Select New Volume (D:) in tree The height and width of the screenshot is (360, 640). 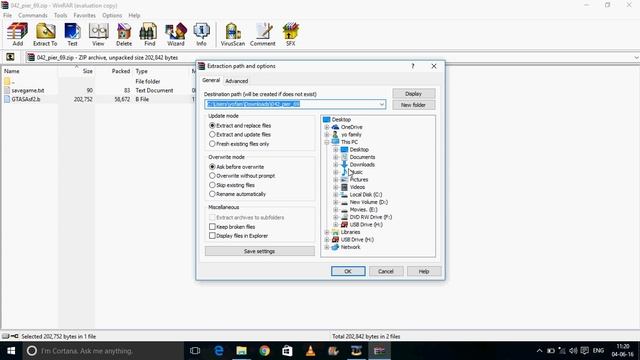pyautogui.click(x=369, y=202)
